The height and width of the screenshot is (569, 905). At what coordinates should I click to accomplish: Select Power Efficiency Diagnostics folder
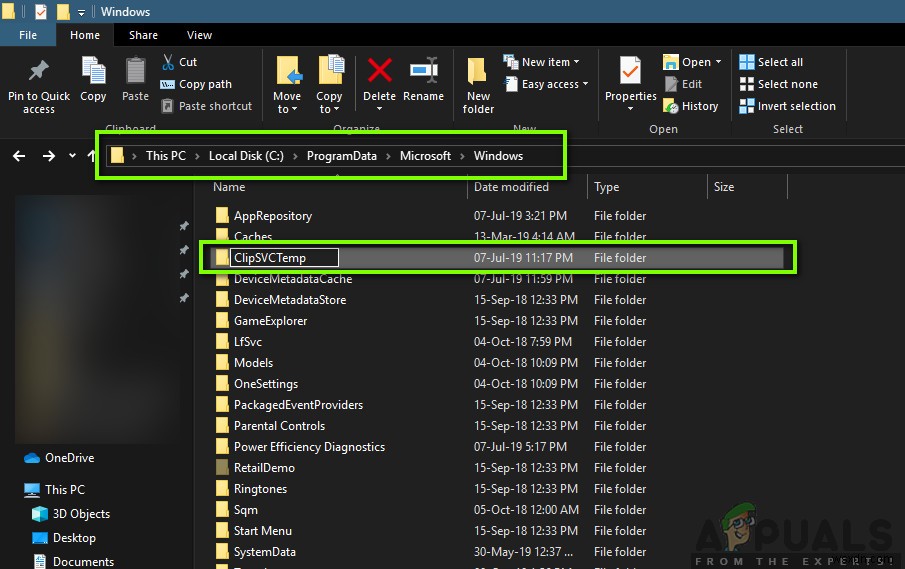309,447
